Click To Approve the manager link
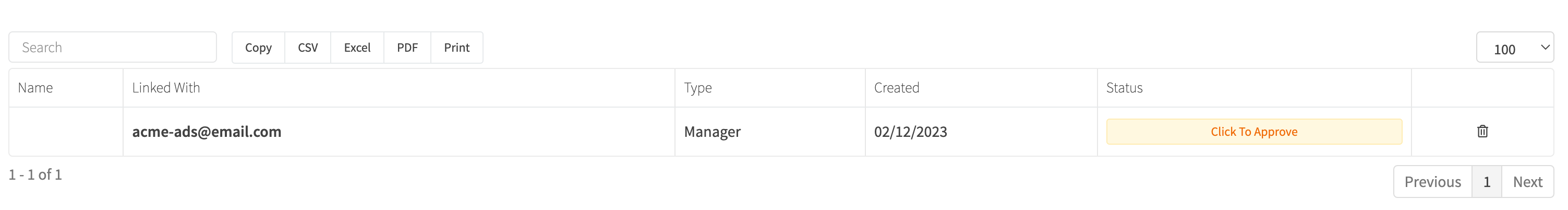1568x210 pixels. click(x=1253, y=132)
